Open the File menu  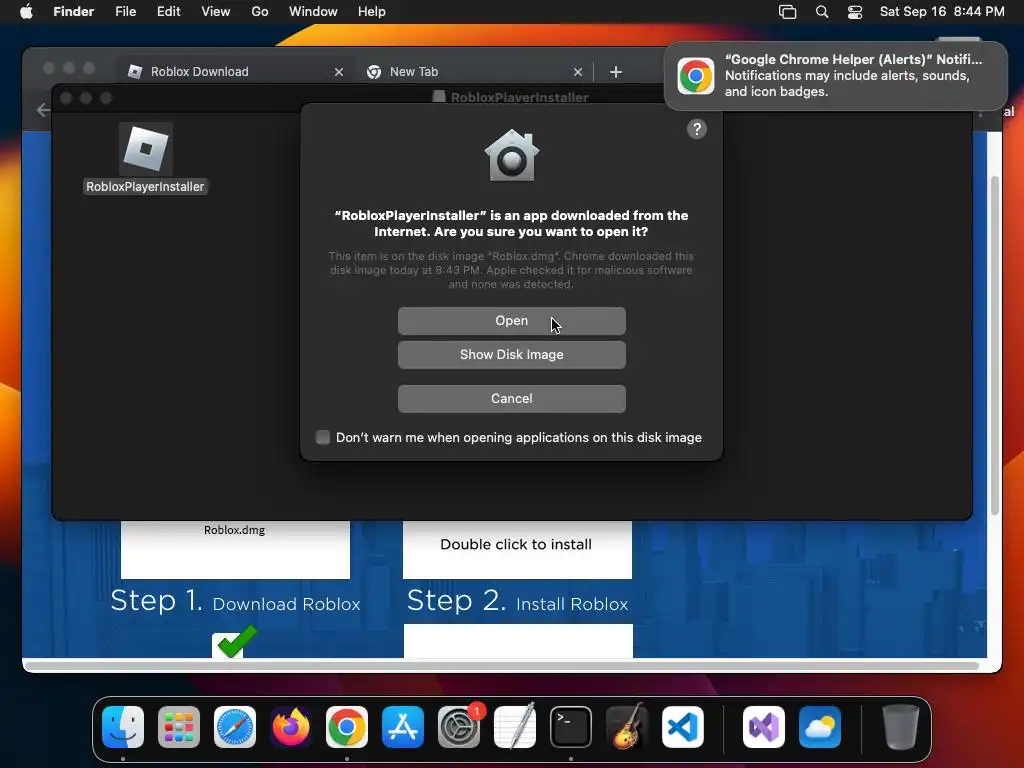(125, 12)
